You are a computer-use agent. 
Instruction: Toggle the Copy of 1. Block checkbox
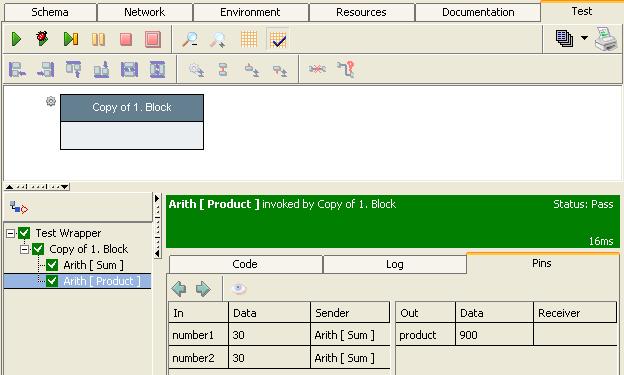38,250
